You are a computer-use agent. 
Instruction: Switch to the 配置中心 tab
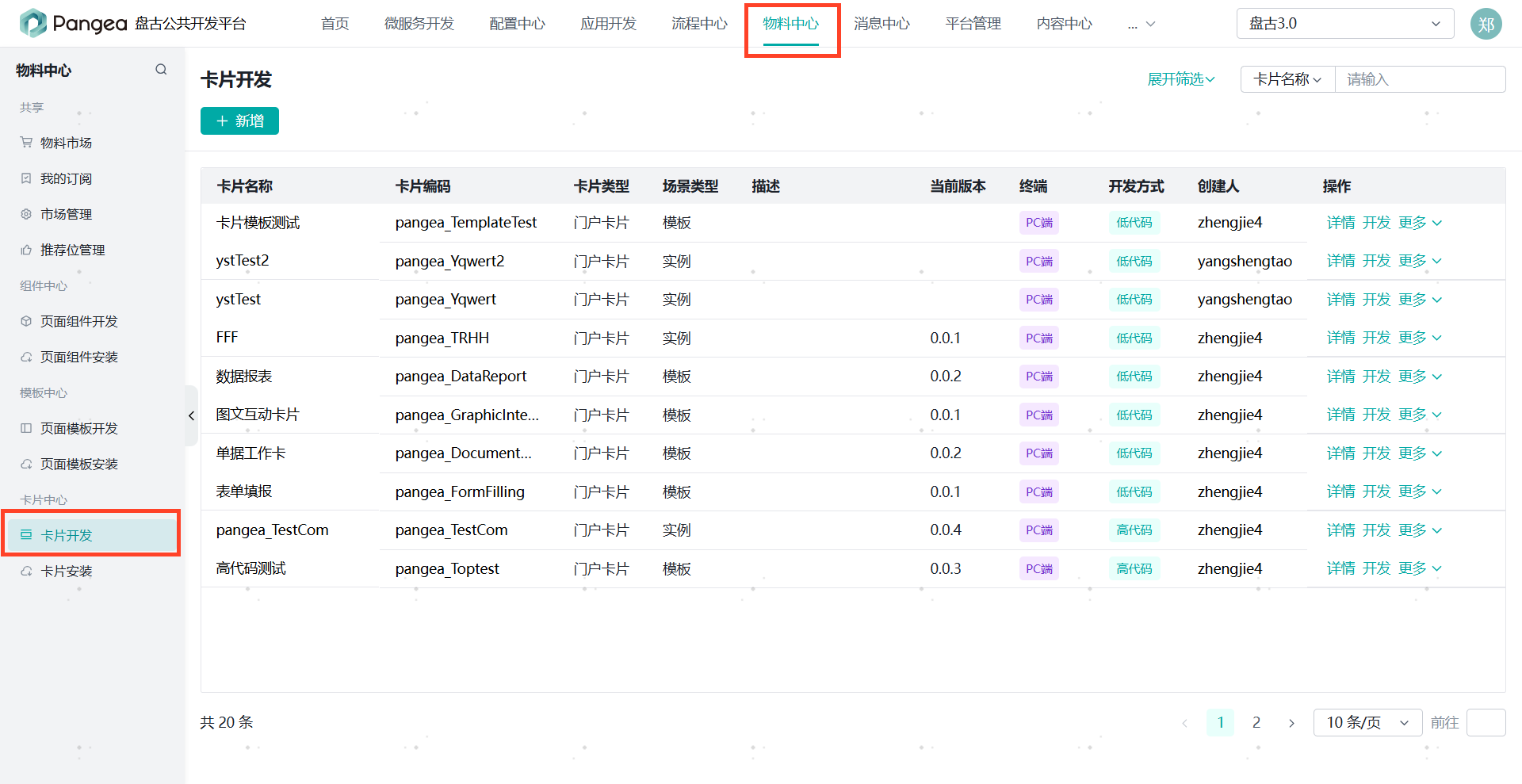tap(518, 24)
